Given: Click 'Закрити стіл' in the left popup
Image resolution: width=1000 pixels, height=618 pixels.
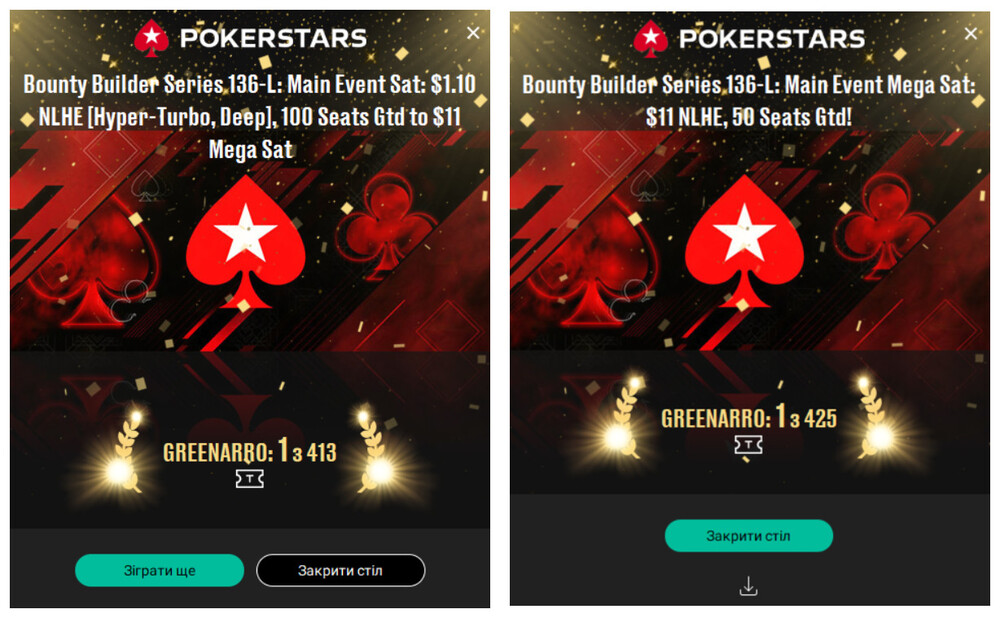Looking at the screenshot, I should pyautogui.click(x=341, y=570).
